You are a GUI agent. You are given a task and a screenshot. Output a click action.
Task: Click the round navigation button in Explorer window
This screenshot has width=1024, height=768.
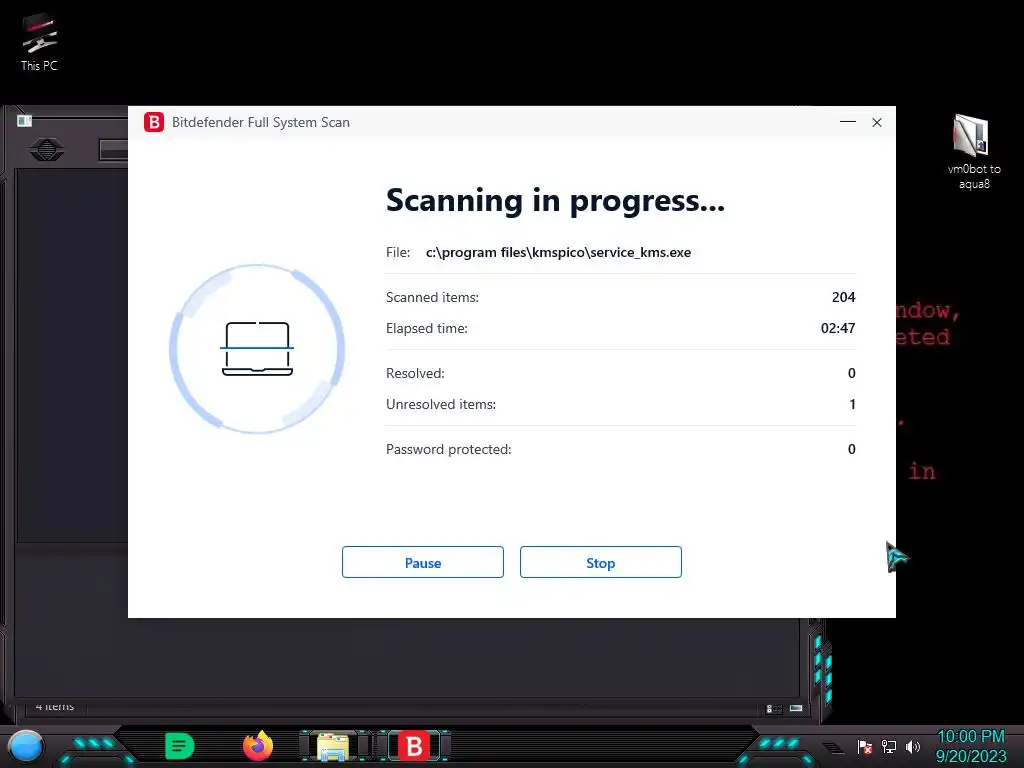pos(46,150)
